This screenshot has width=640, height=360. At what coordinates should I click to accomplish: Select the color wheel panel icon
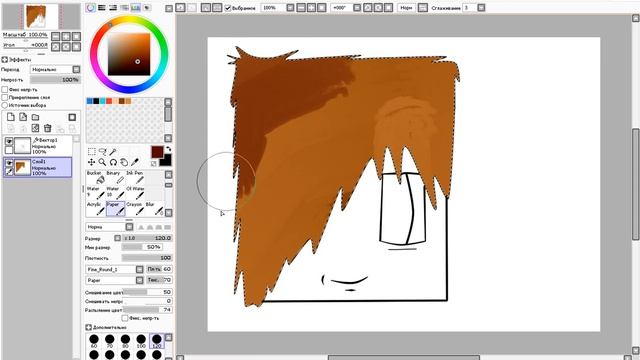click(91, 7)
